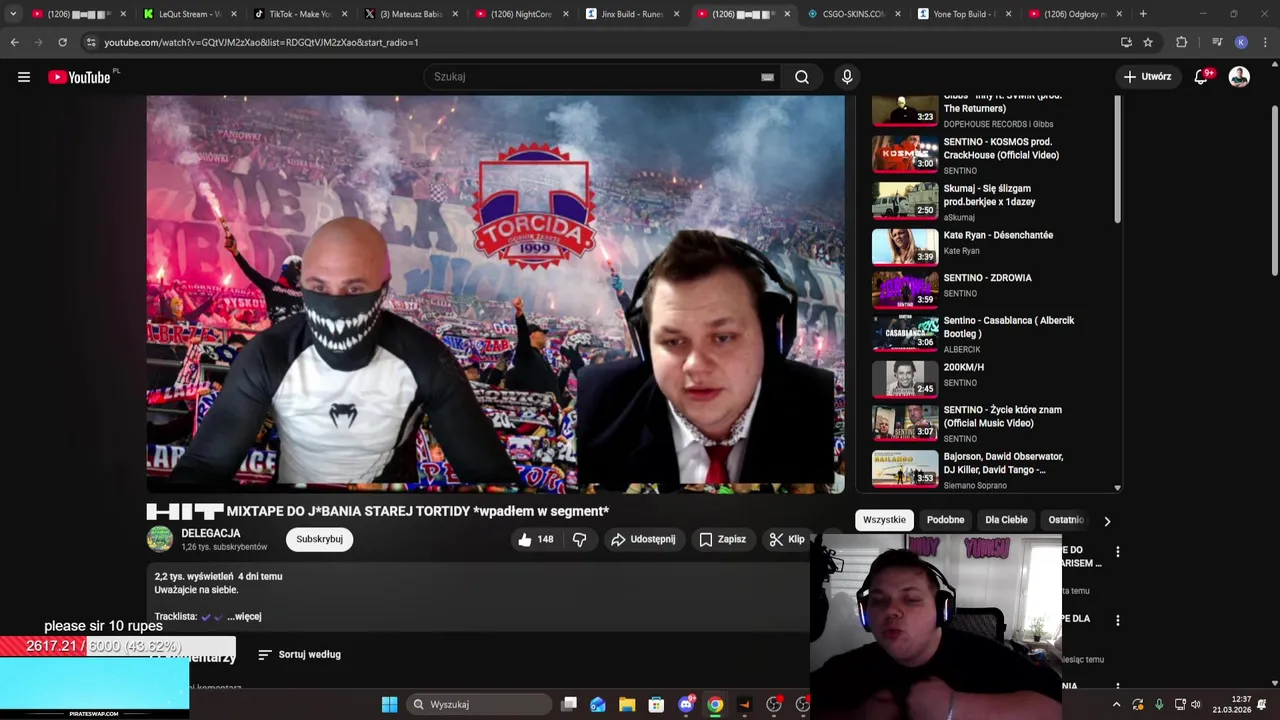Viewport: 1280px width, 720px height.
Task: Switch to the LeQut Stream browser tab
Action: point(189,14)
